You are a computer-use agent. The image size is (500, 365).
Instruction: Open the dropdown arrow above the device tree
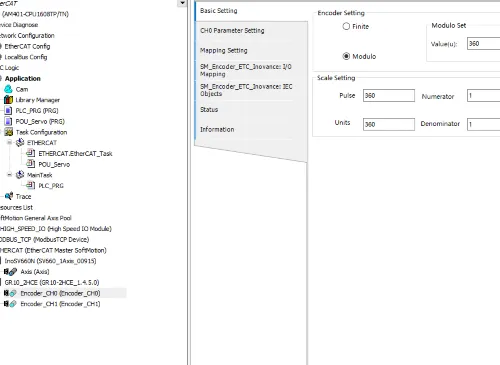(182, 3)
